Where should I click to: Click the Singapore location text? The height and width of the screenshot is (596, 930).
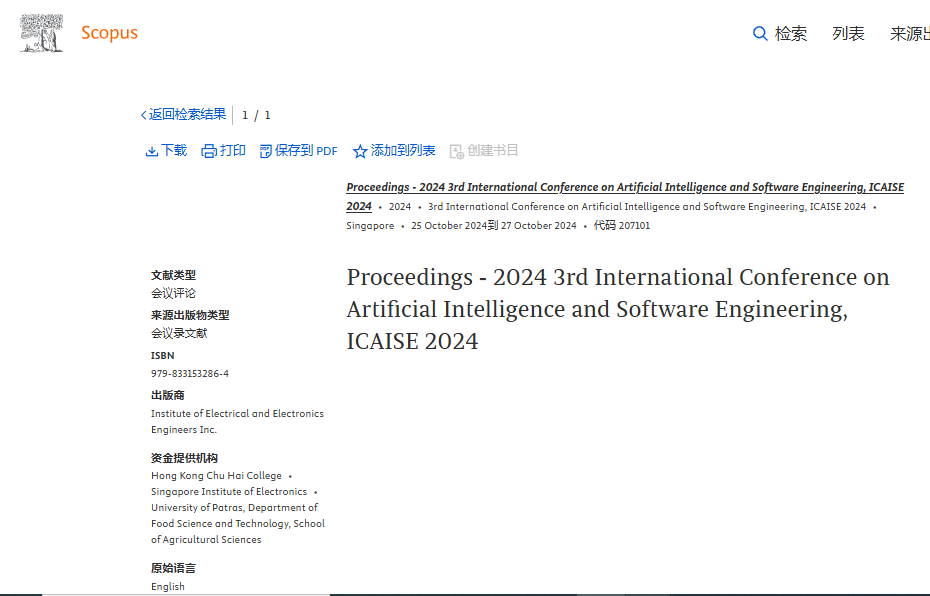[x=370, y=225]
